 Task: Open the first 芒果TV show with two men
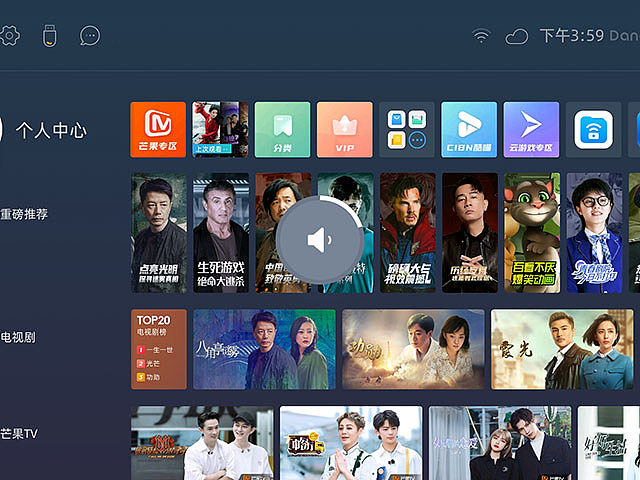click(x=202, y=443)
